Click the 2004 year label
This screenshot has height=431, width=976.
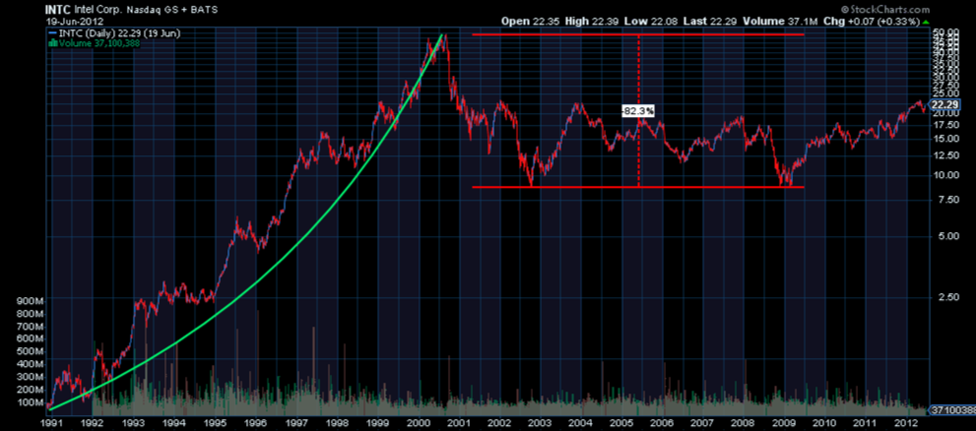(x=581, y=423)
